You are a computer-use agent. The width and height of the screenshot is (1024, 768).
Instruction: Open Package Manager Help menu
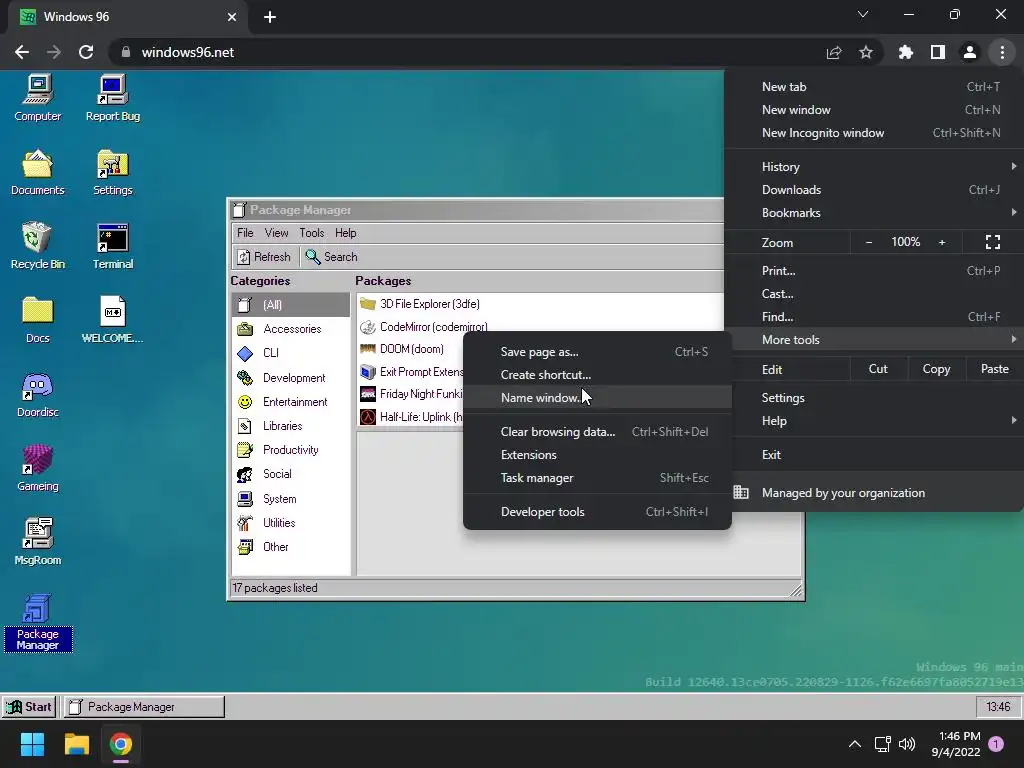pyautogui.click(x=345, y=233)
